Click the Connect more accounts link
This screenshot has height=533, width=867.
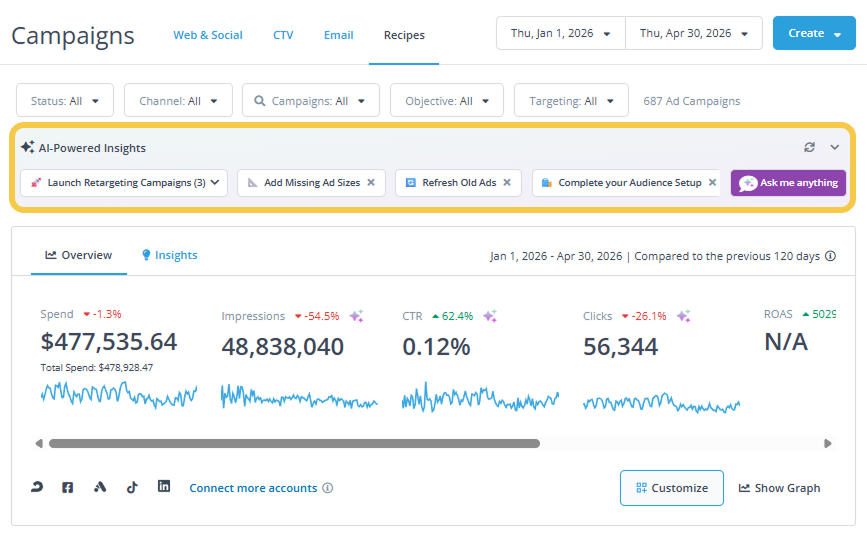click(253, 488)
